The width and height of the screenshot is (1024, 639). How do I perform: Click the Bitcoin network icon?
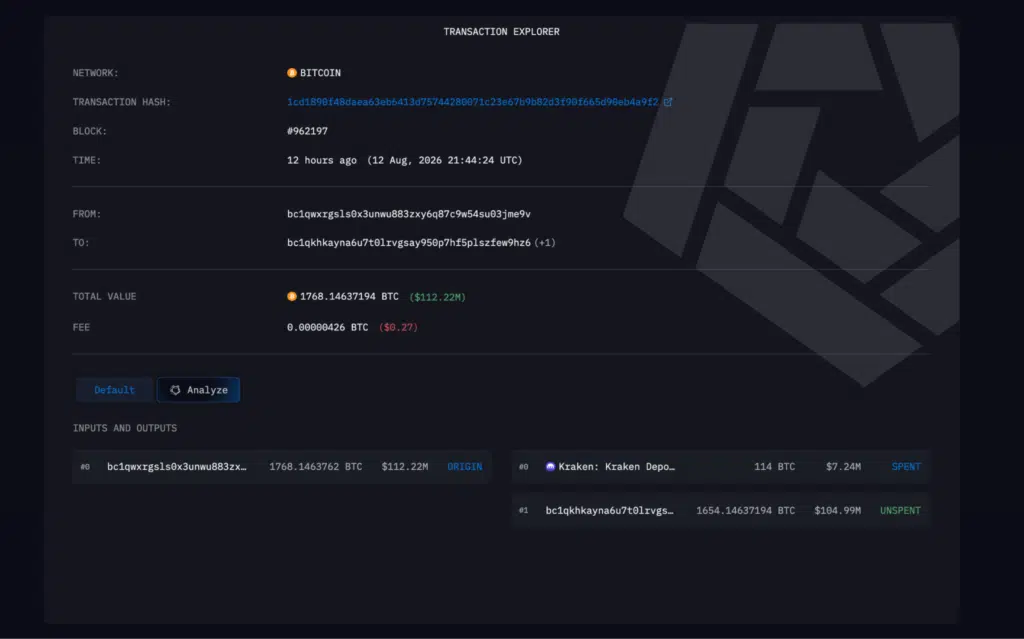(x=292, y=73)
